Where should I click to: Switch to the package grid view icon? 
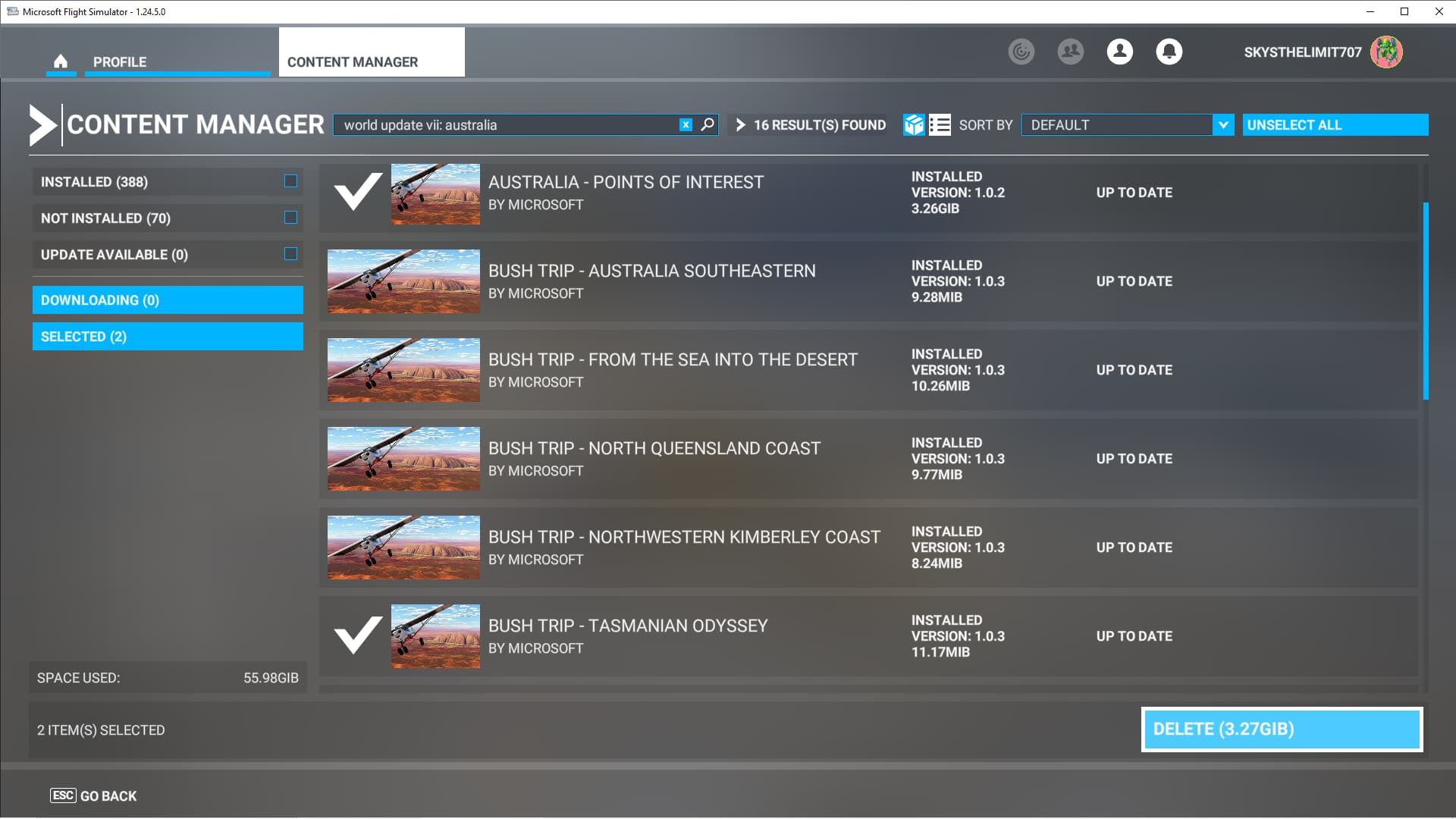click(x=914, y=124)
